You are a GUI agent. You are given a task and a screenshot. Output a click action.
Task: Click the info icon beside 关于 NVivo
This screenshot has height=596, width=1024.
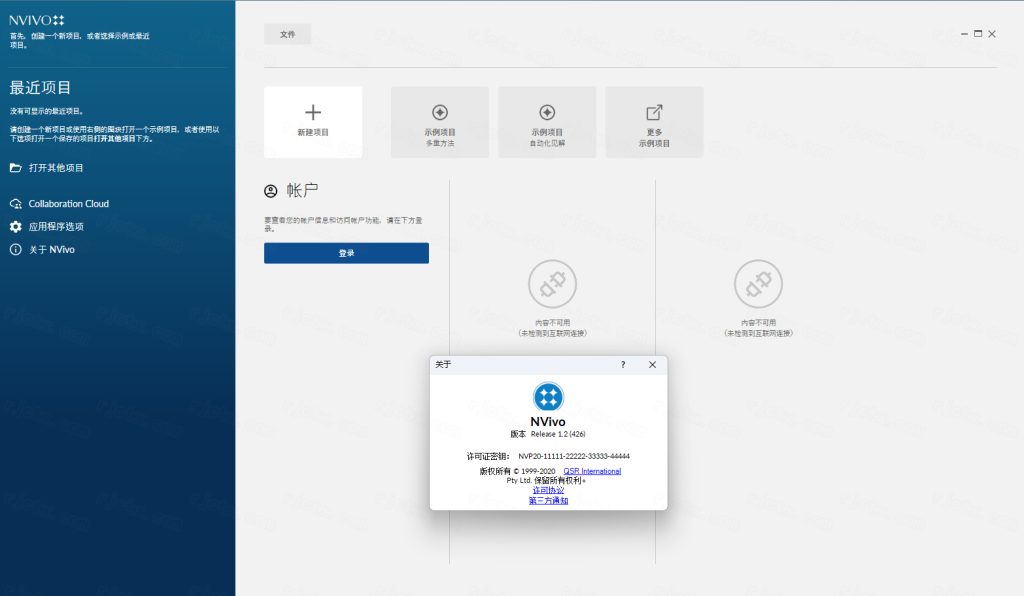coord(16,249)
